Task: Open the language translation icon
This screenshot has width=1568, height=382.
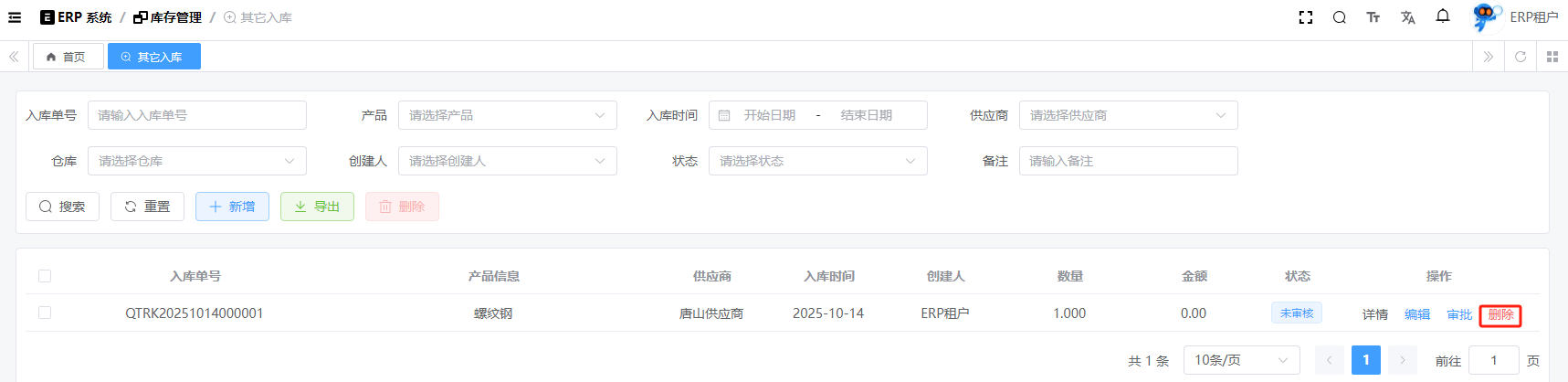Action: (x=1407, y=17)
